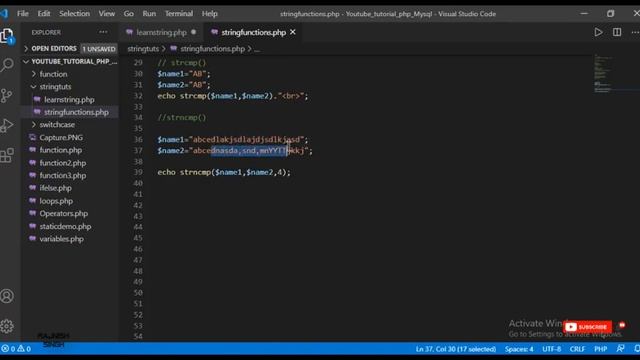Open staticdemo.php in the explorer
The height and width of the screenshot is (360, 640).
[x=65, y=227]
